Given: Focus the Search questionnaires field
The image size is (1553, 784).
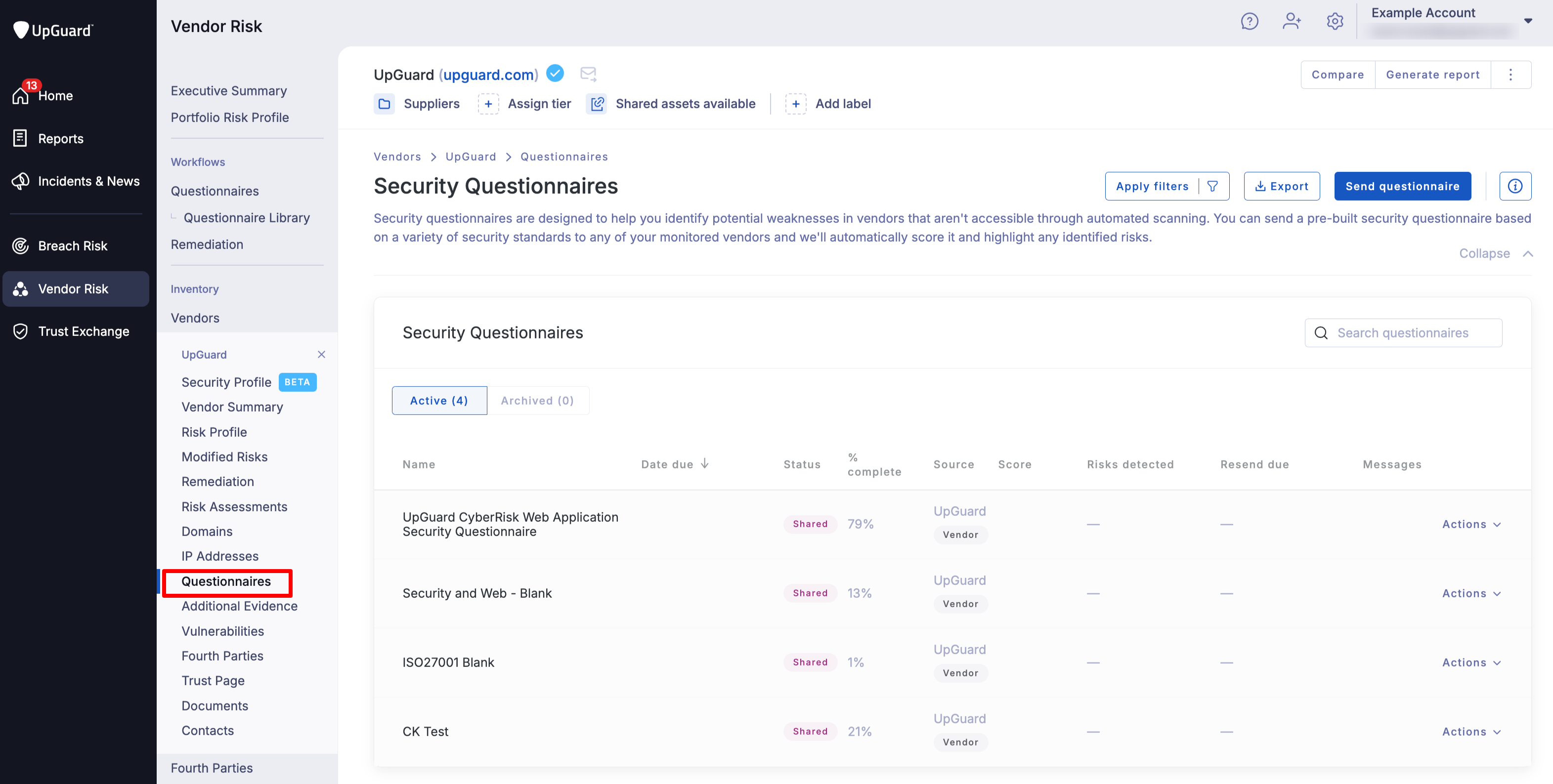Looking at the screenshot, I should point(1403,332).
